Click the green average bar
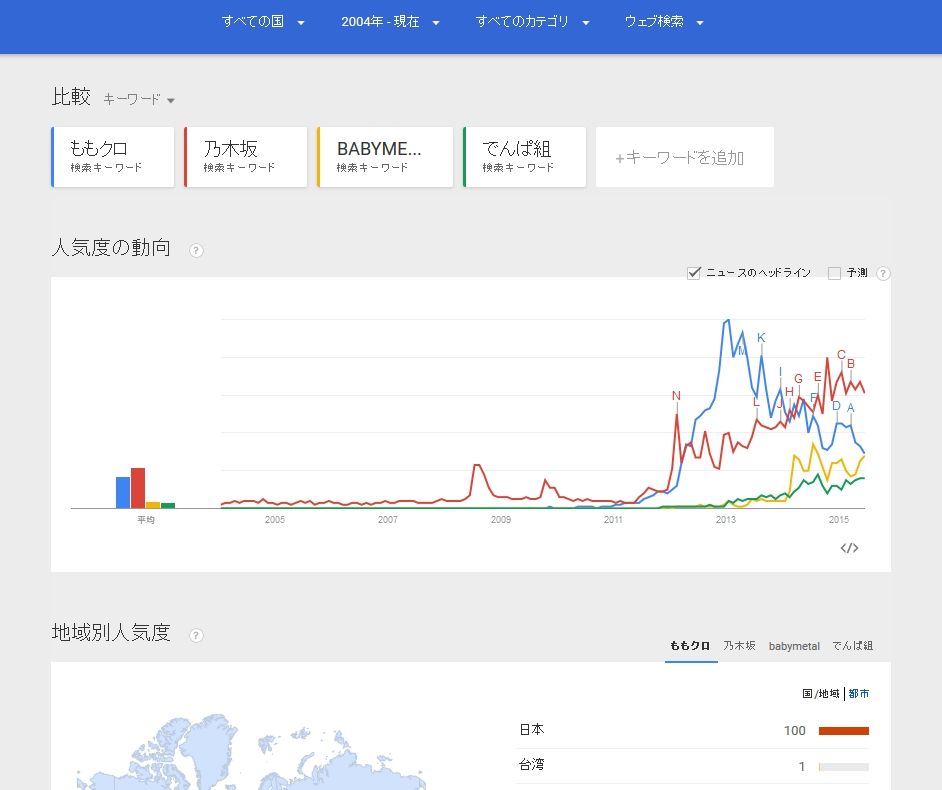 click(168, 506)
